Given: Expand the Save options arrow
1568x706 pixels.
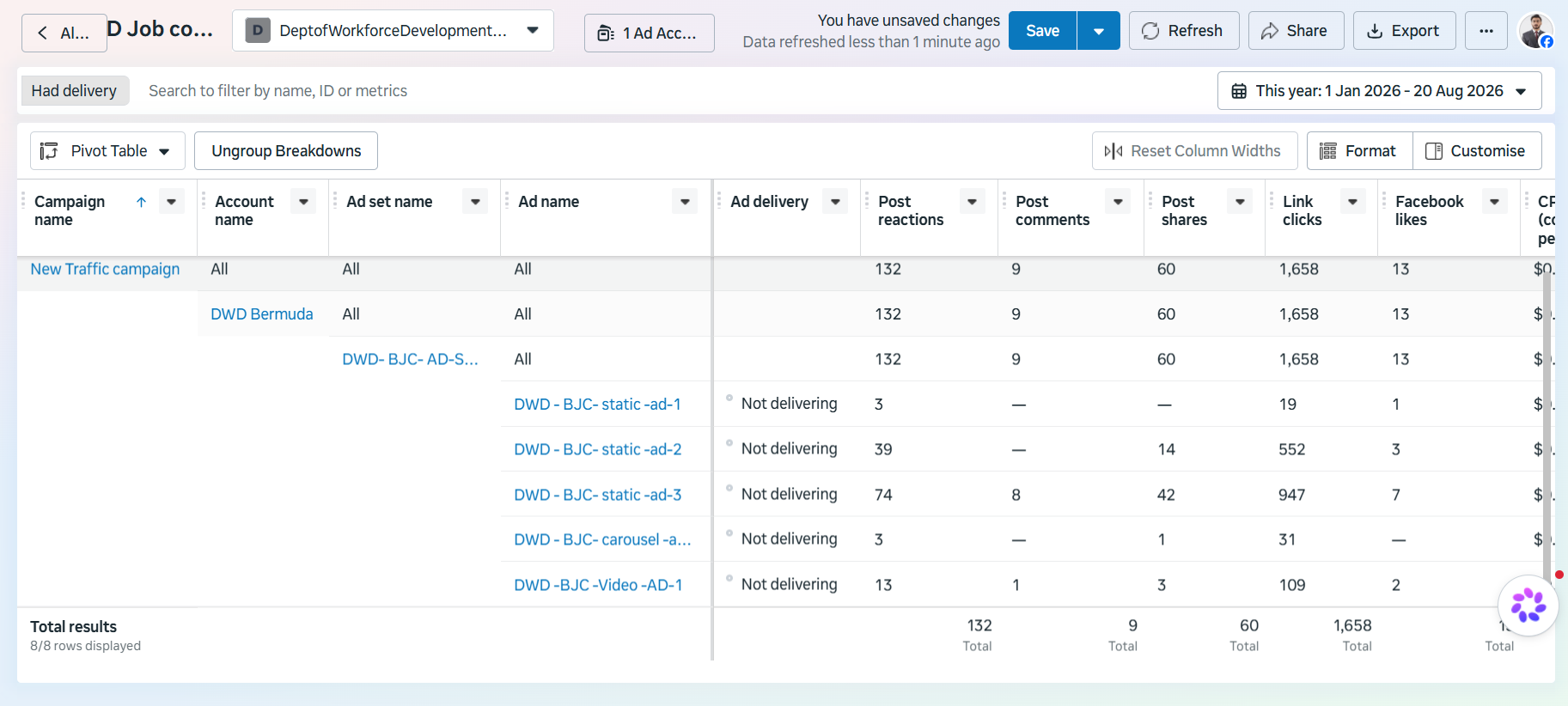Looking at the screenshot, I should click(x=1098, y=31).
